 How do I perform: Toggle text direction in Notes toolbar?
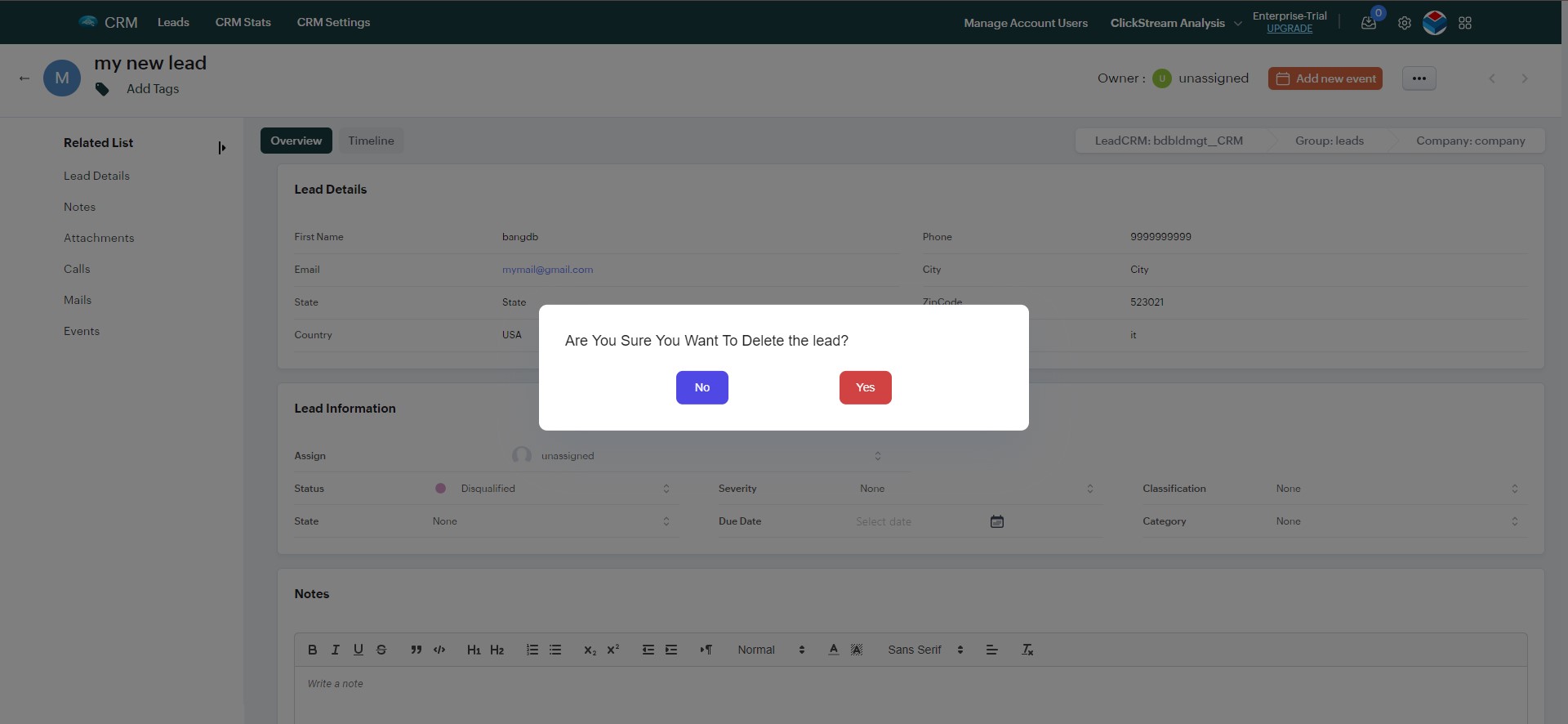click(x=706, y=650)
